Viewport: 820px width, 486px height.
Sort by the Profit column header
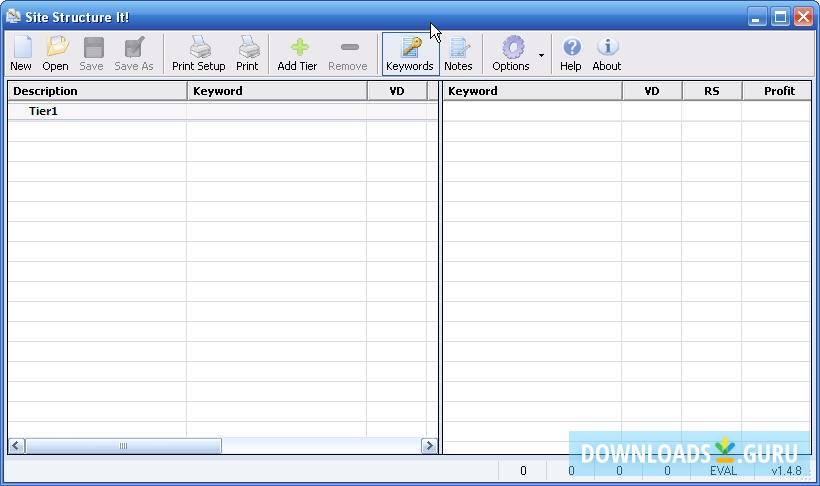[777, 91]
